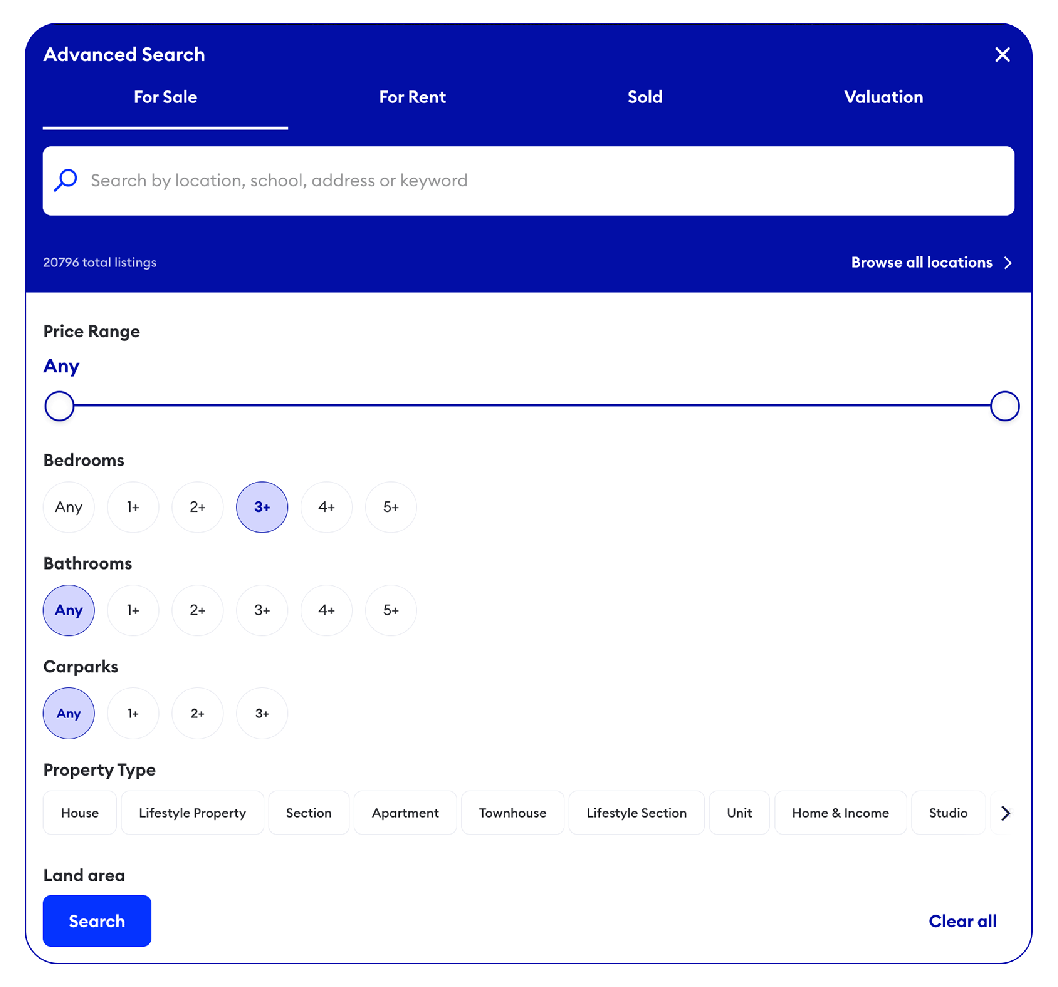Toggle the House property type
1058x987 pixels.
[x=80, y=813]
